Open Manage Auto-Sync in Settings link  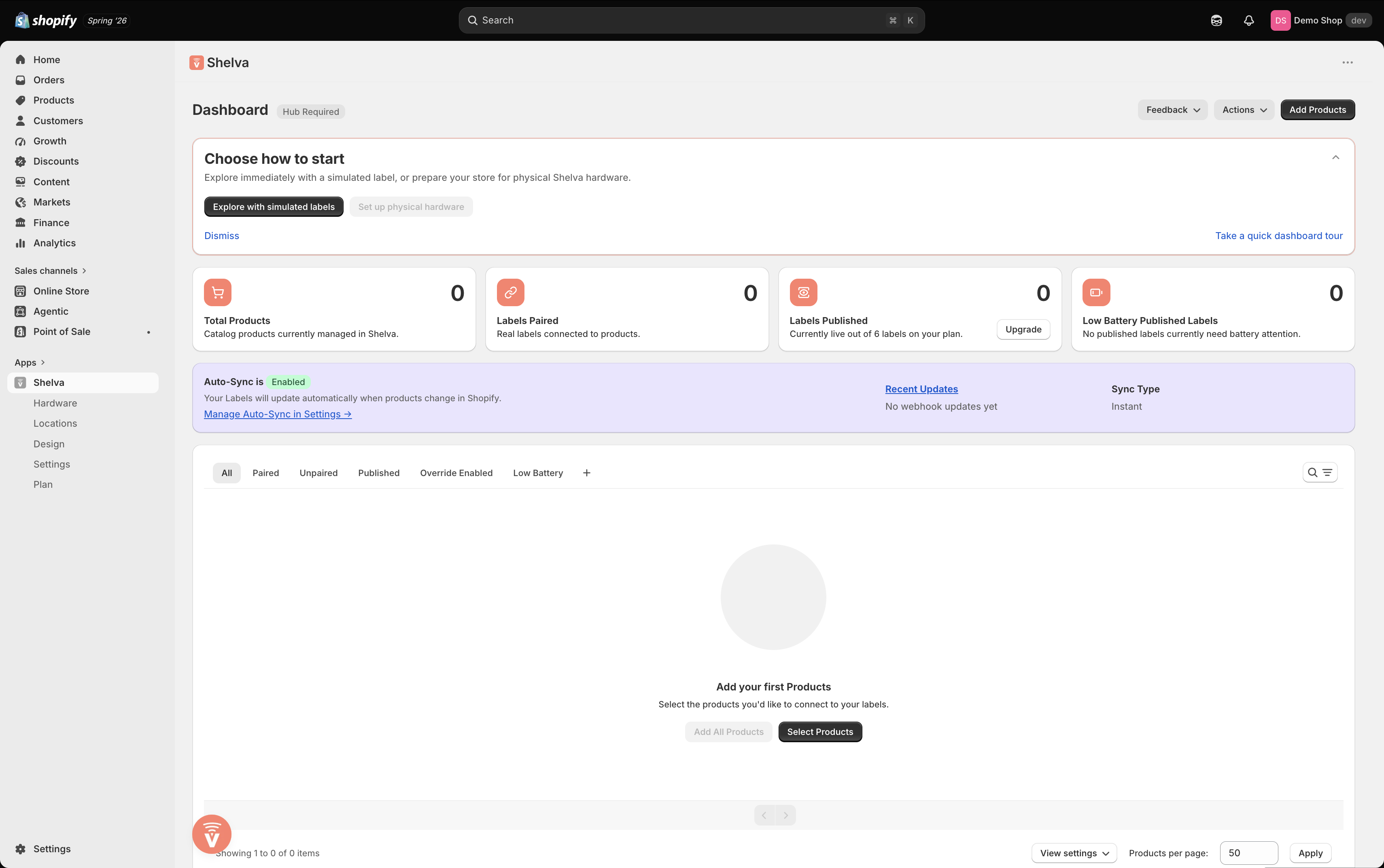[278, 415]
